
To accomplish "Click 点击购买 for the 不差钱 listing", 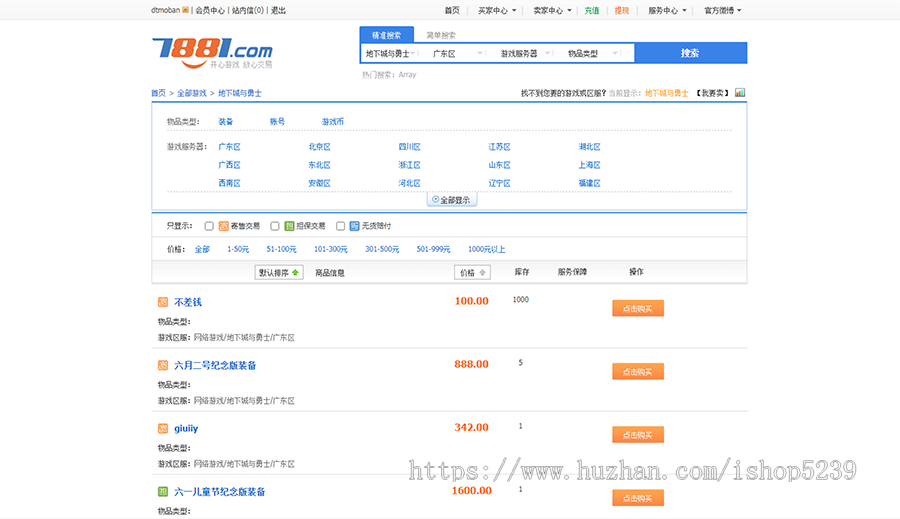I will [x=637, y=308].
